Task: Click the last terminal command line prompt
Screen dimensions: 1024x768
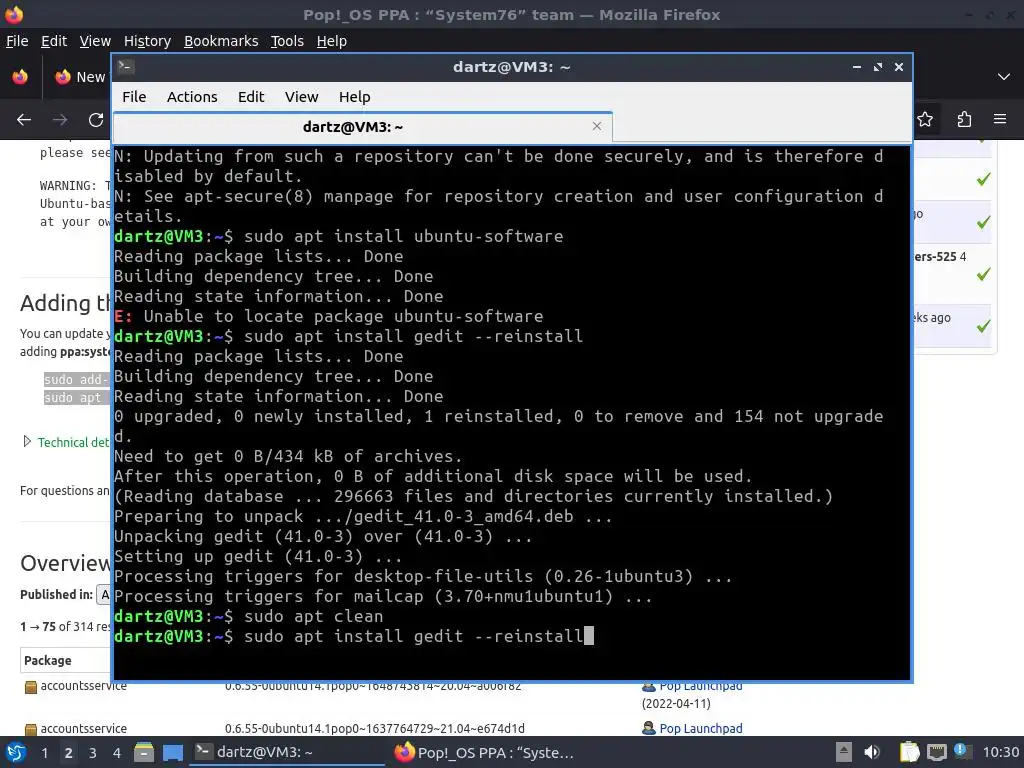Action: pos(353,636)
